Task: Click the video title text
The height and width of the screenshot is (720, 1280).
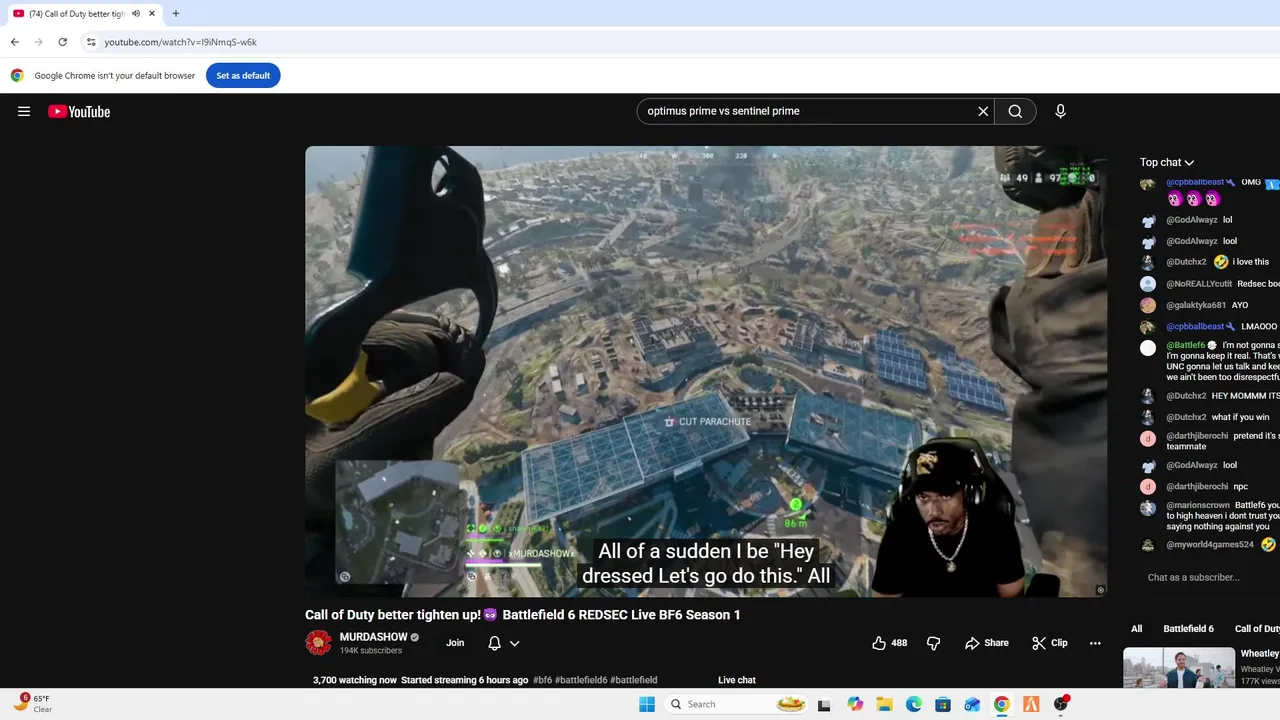Action: (x=523, y=615)
